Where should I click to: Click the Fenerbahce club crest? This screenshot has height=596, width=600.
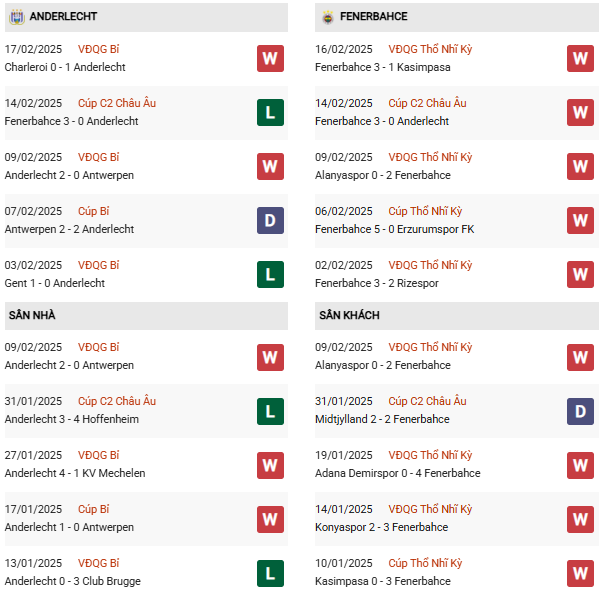click(328, 17)
